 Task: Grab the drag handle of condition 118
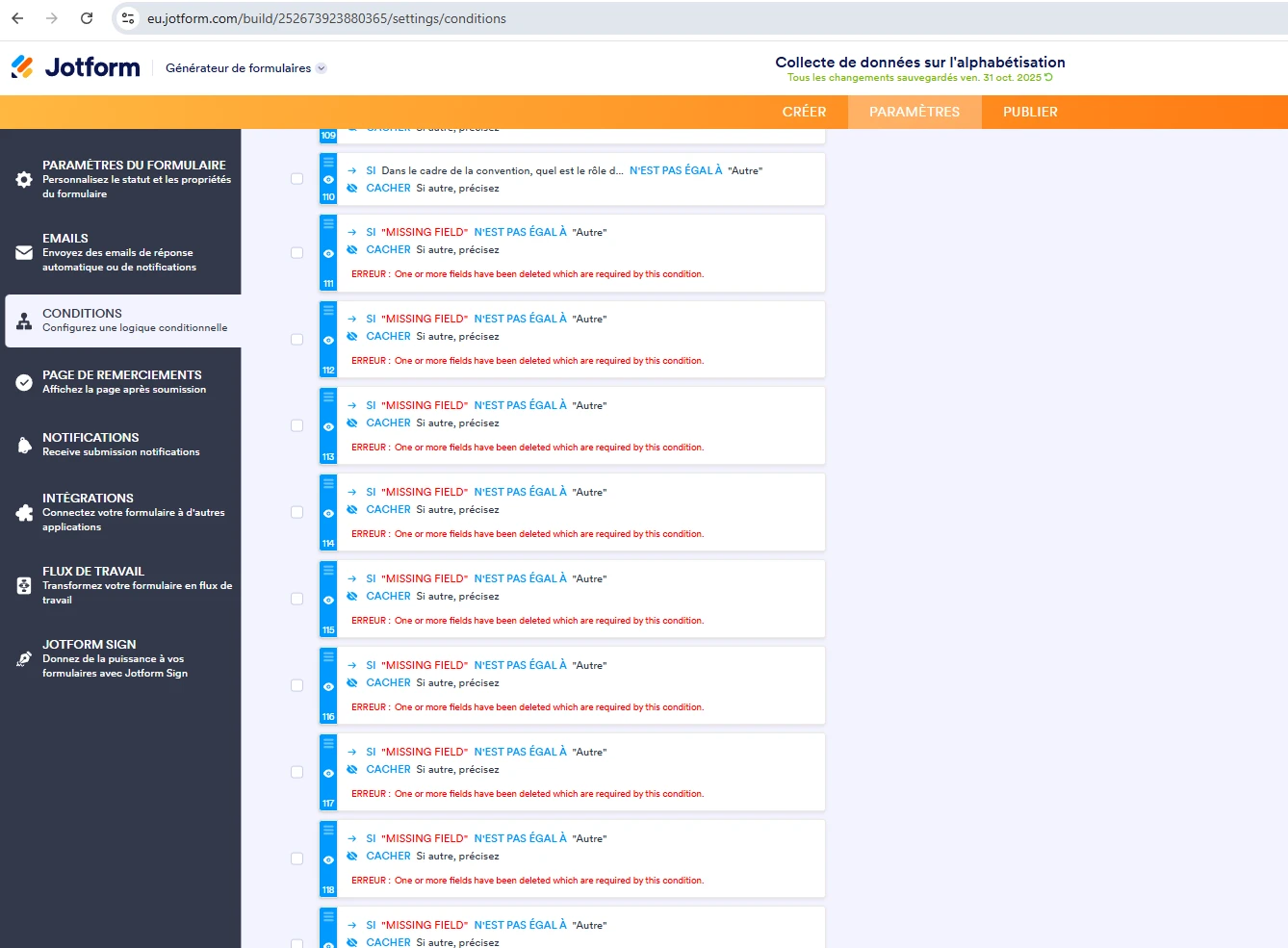(327, 830)
